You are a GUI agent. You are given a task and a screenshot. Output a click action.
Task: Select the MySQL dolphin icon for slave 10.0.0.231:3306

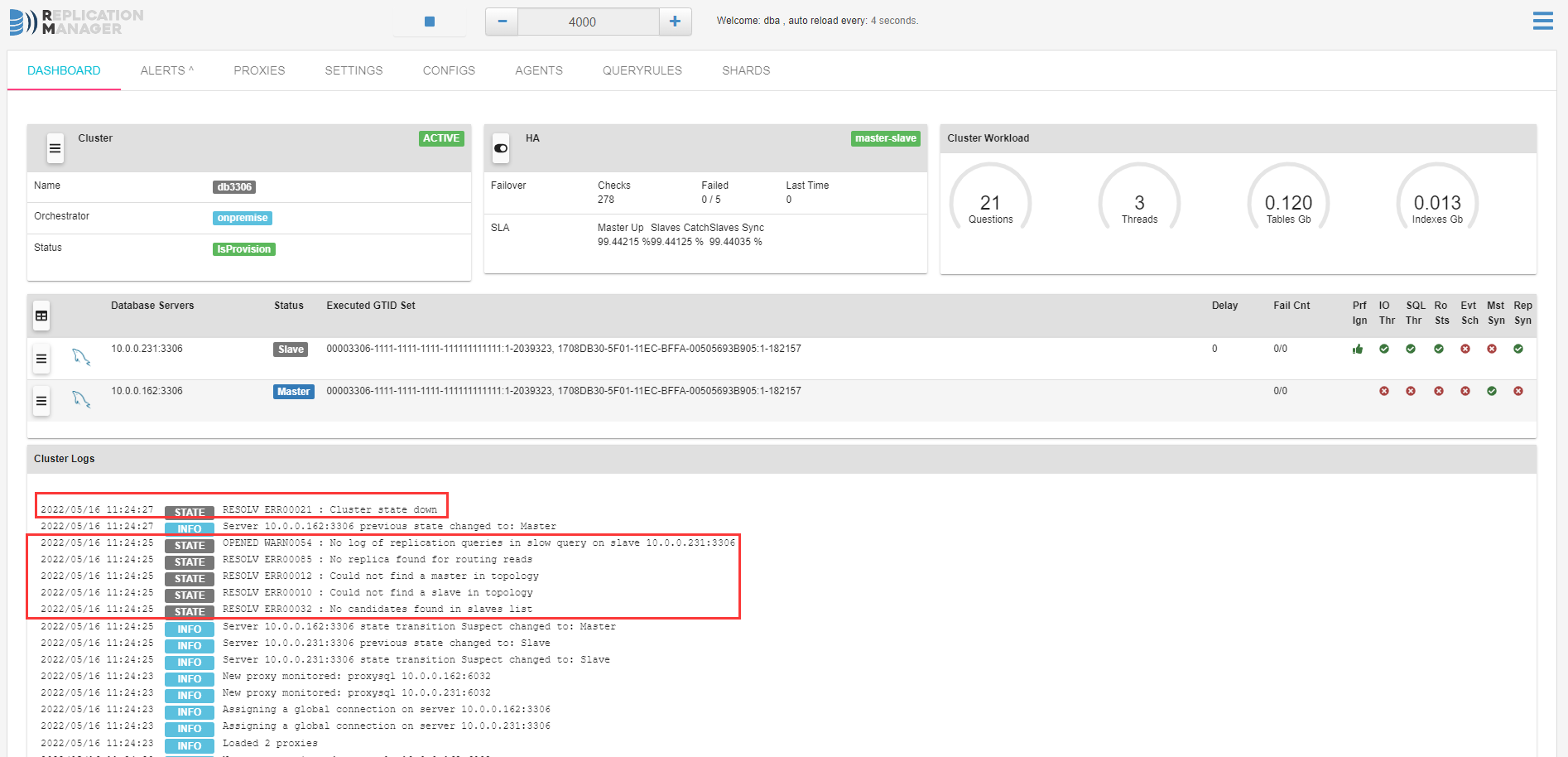81,356
